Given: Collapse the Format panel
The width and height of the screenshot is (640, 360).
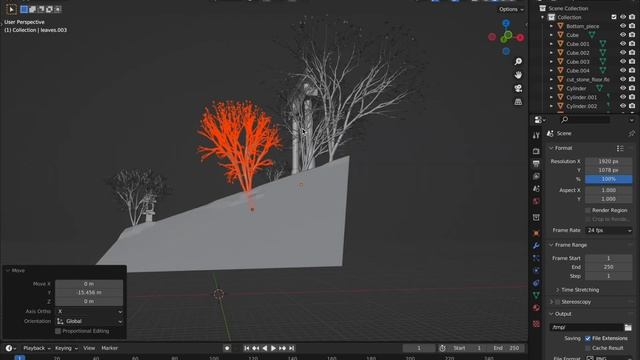Looking at the screenshot, I should click(x=551, y=148).
